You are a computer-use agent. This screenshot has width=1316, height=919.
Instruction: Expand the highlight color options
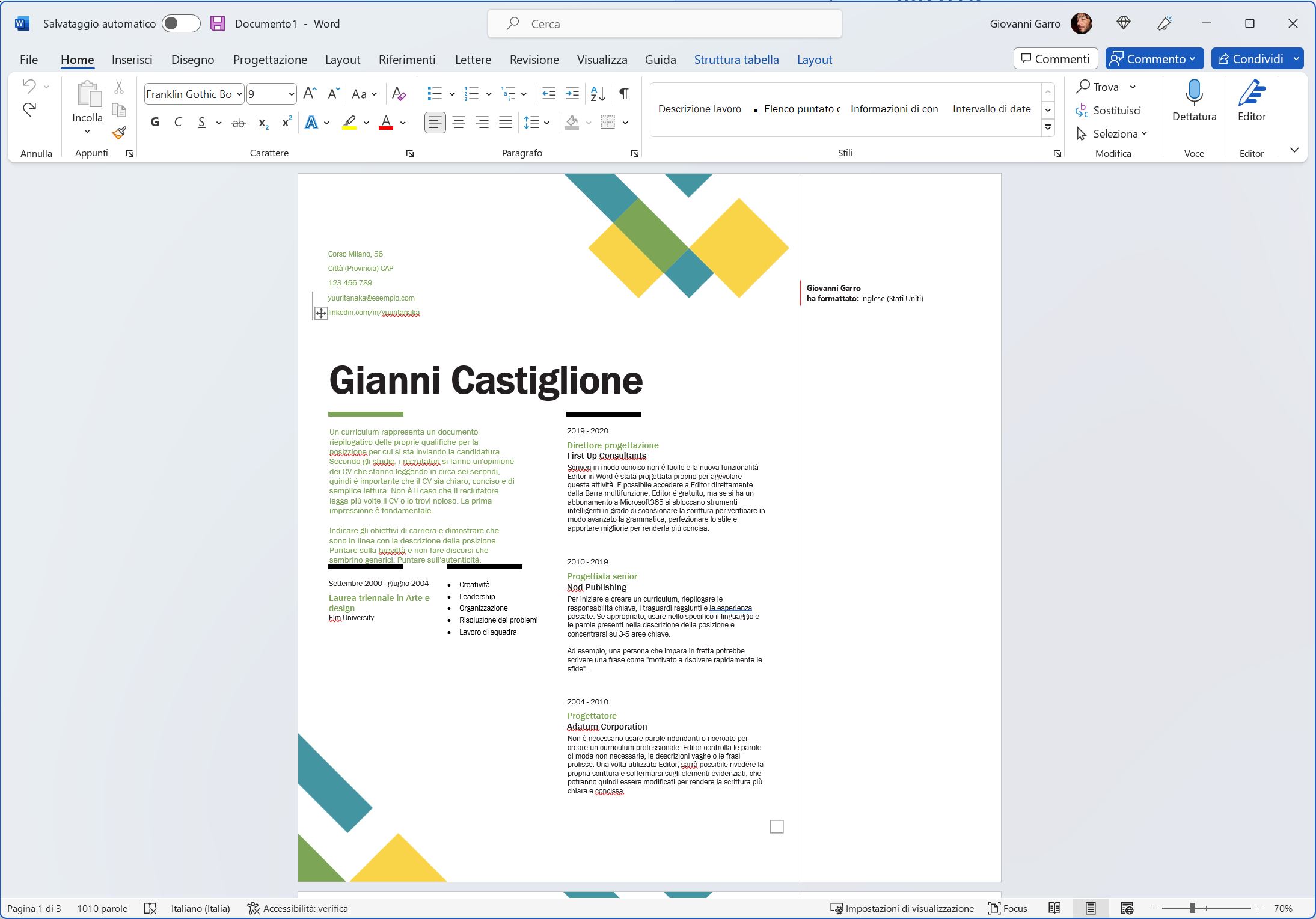367,123
